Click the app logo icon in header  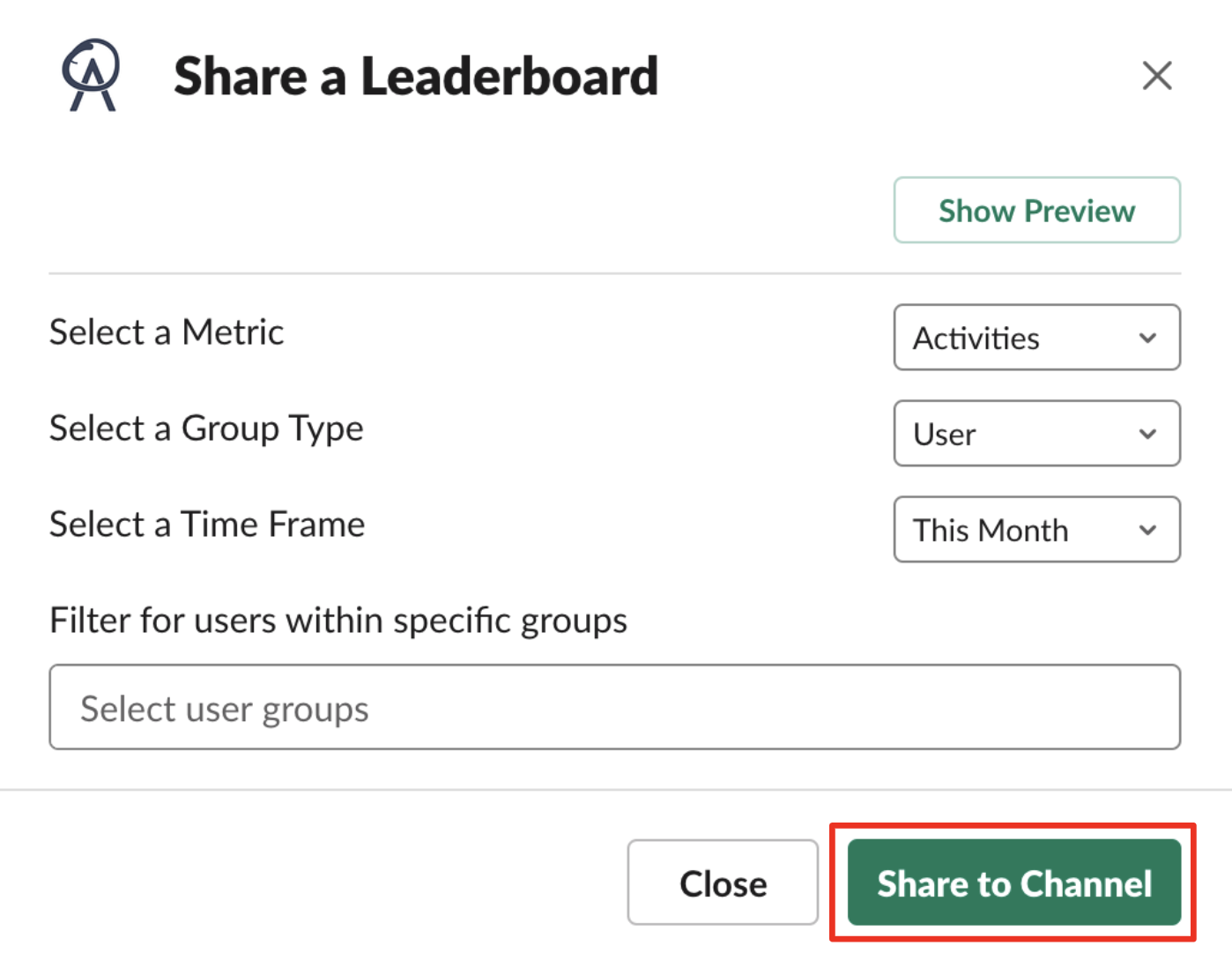pos(91,75)
